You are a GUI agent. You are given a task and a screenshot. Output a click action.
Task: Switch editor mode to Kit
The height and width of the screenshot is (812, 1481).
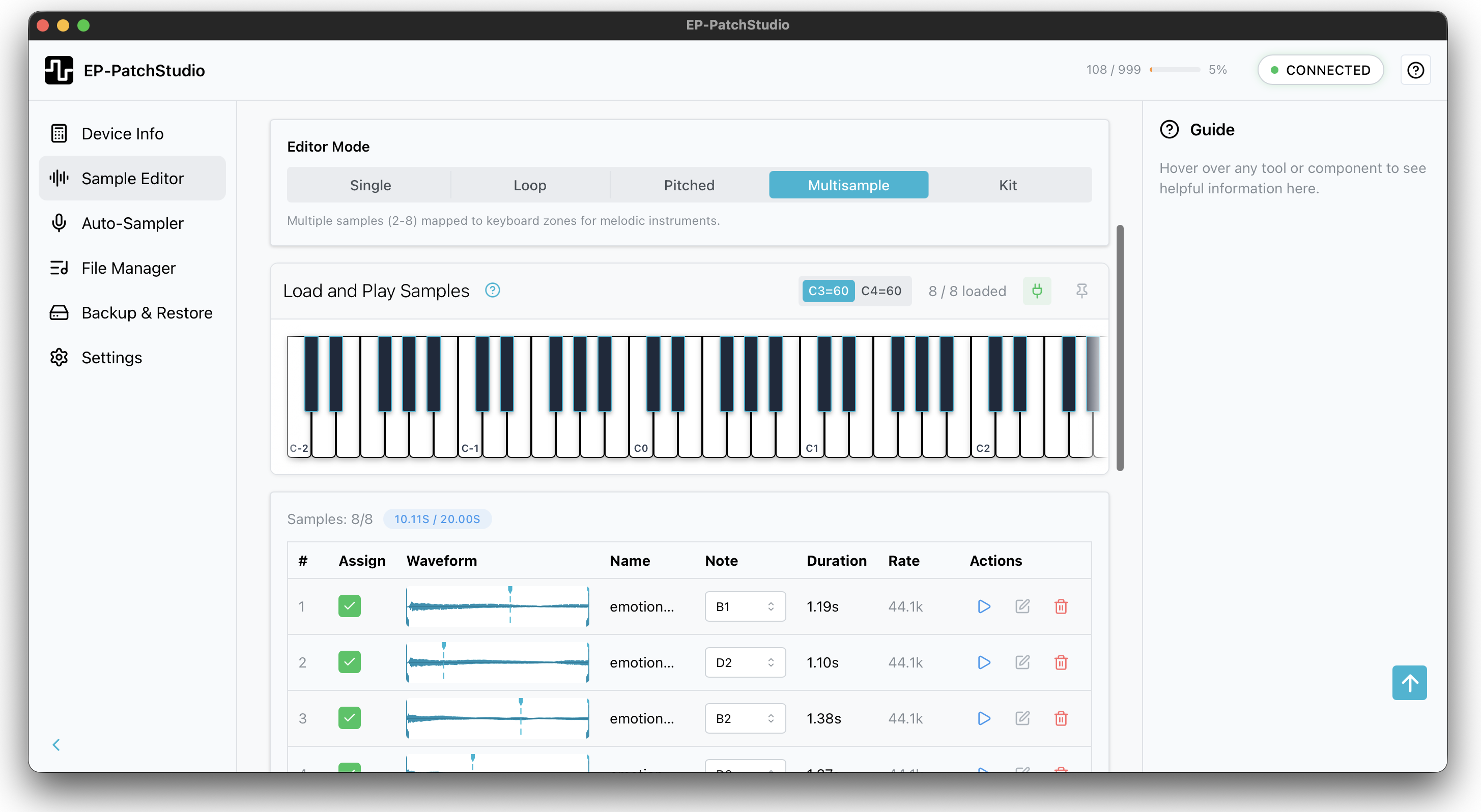[x=1007, y=185]
